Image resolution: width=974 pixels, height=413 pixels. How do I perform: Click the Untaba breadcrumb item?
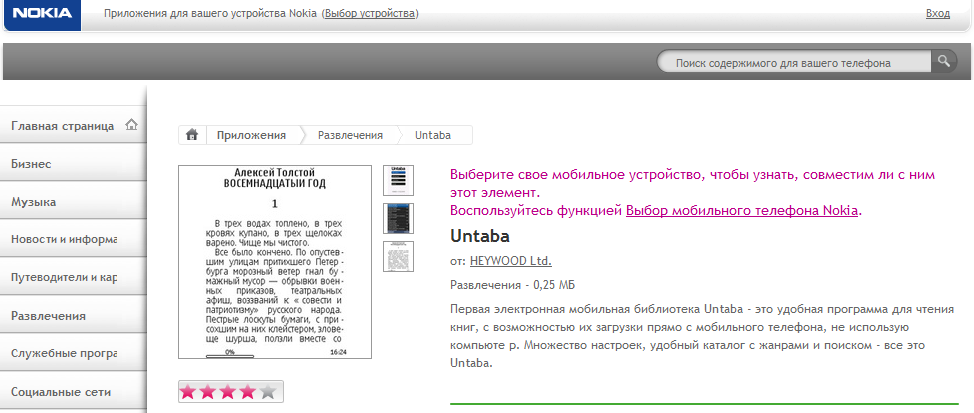point(433,135)
